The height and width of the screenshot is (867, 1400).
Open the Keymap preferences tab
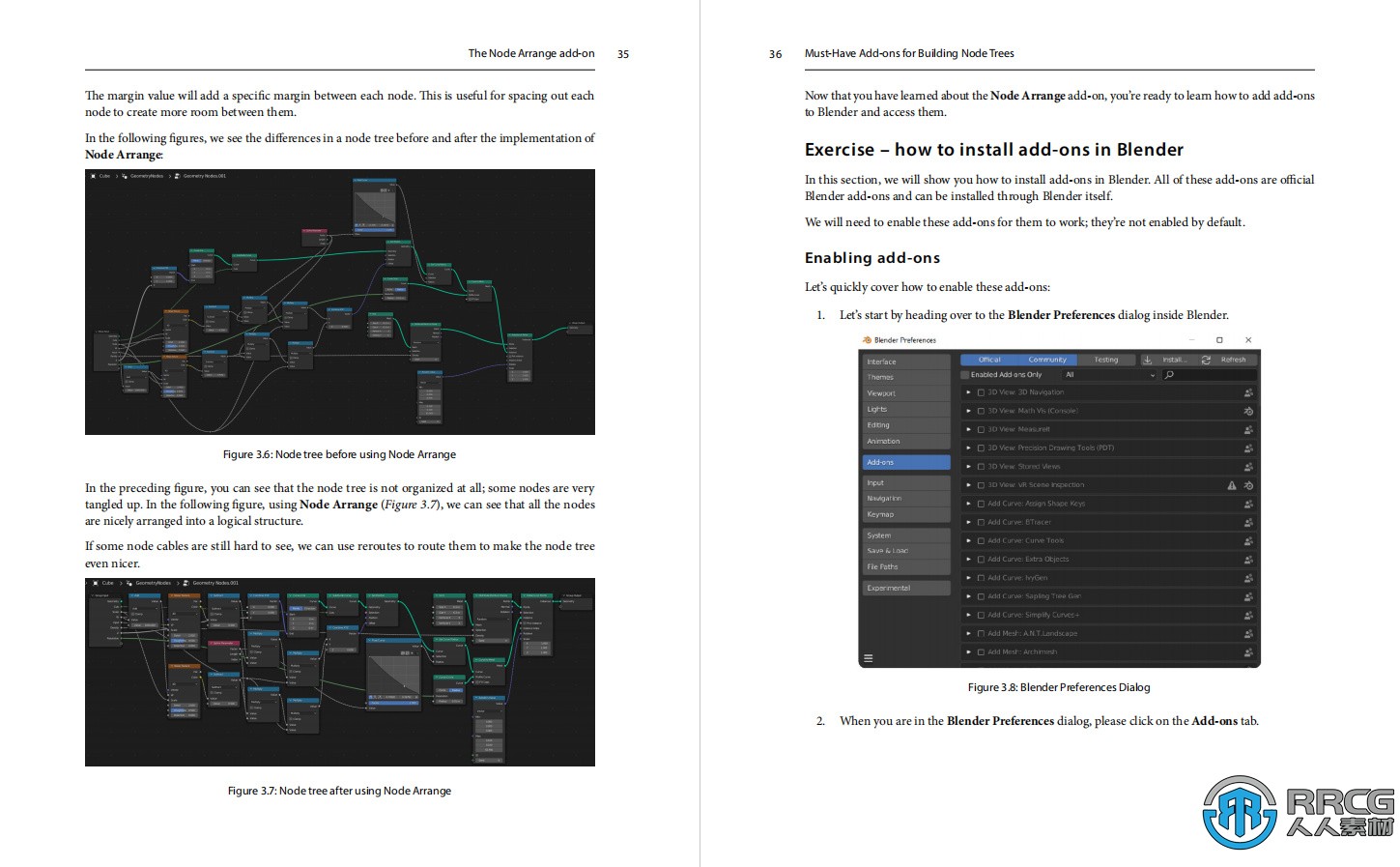[x=906, y=514]
